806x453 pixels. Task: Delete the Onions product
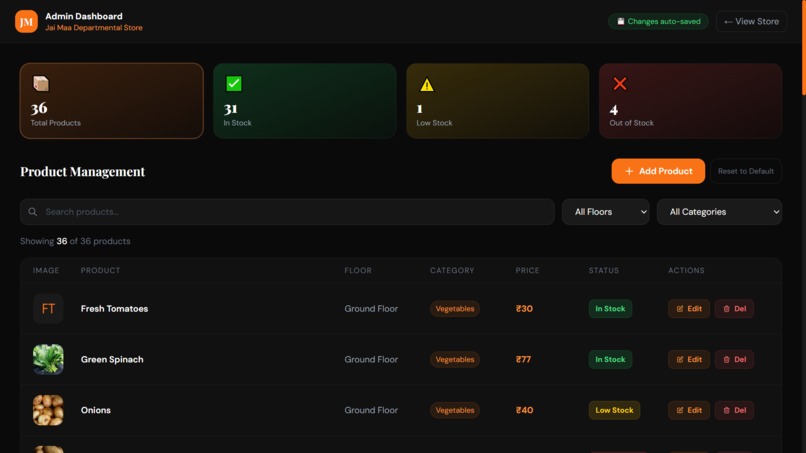pyautogui.click(x=735, y=410)
